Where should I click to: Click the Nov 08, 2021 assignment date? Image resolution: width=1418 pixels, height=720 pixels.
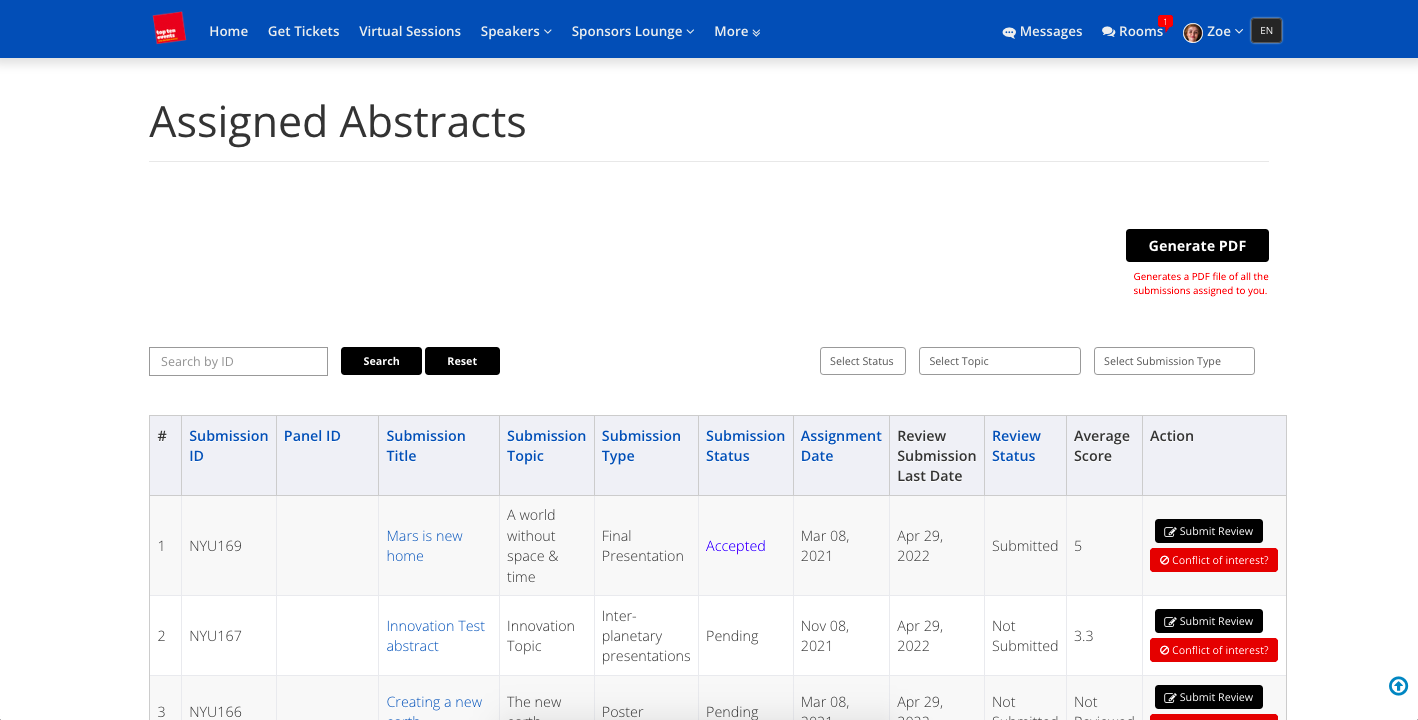click(x=825, y=636)
